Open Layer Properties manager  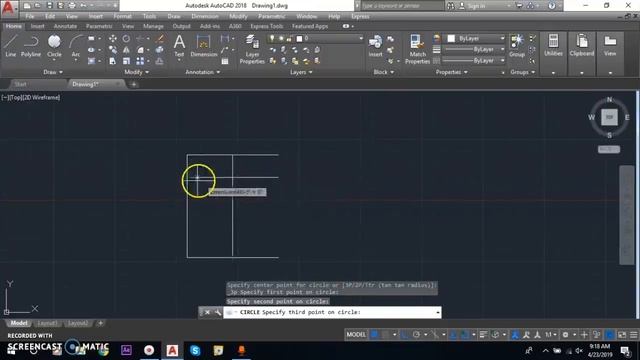point(252,49)
